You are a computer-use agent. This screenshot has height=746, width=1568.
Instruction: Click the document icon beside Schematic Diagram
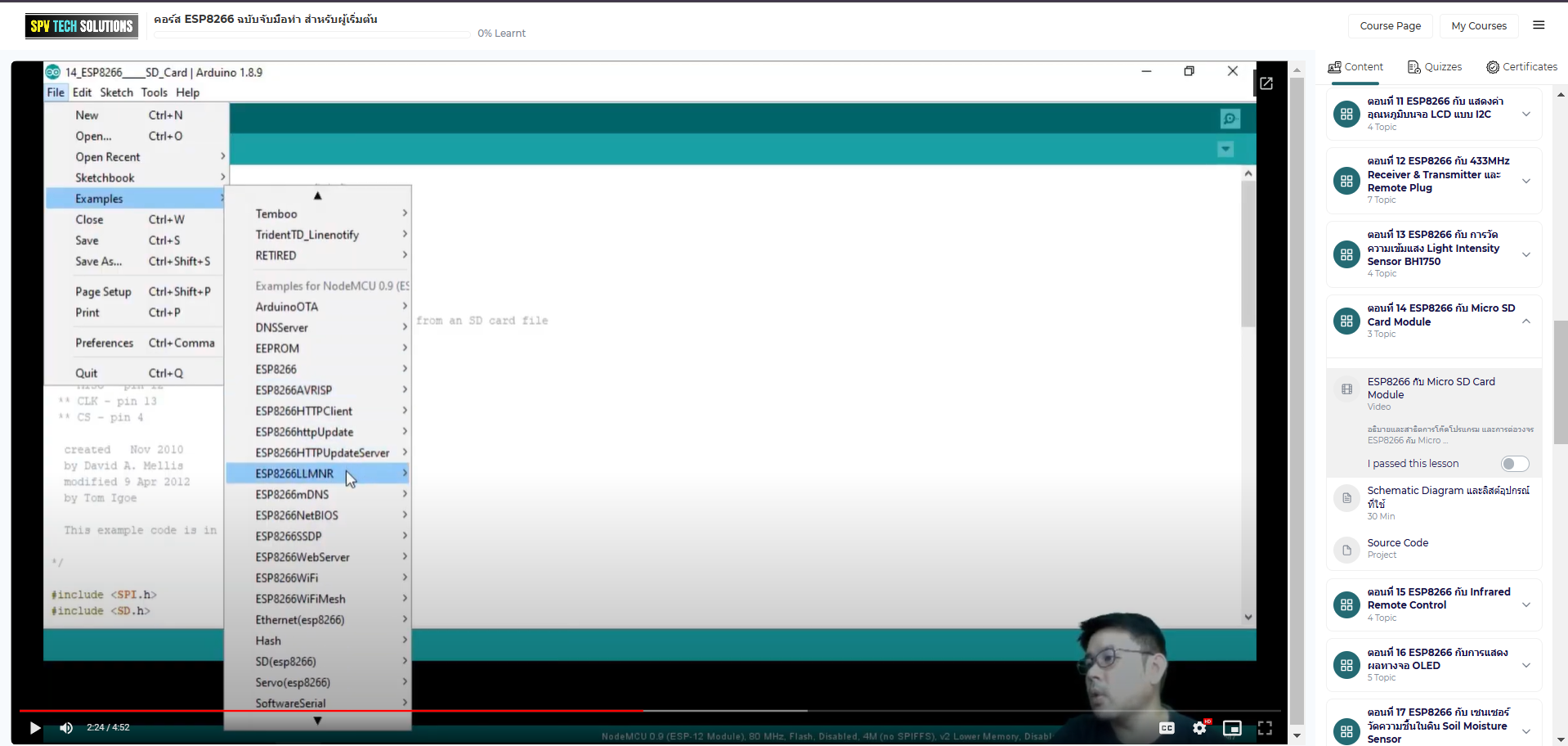pos(1346,497)
